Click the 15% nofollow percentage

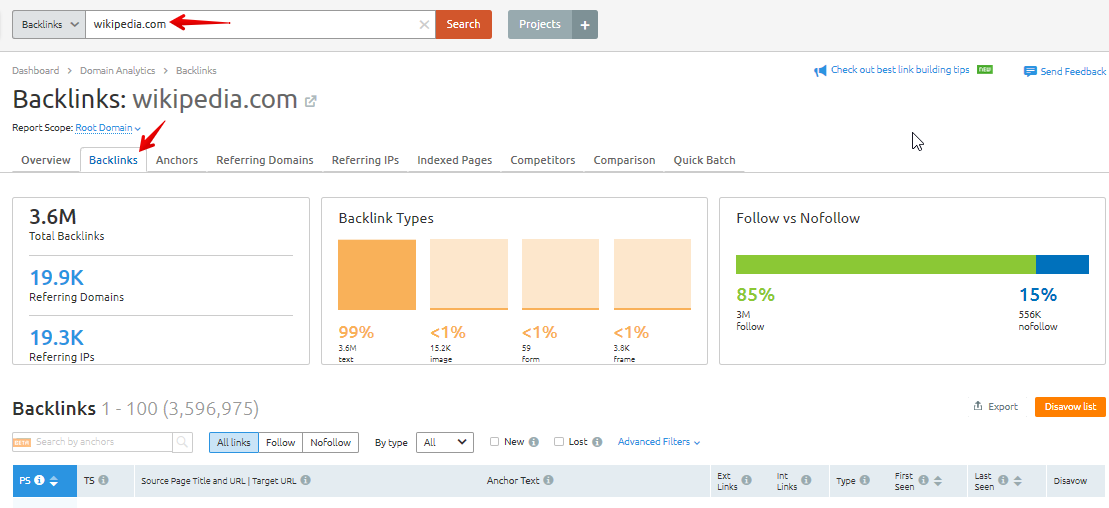pos(1038,295)
